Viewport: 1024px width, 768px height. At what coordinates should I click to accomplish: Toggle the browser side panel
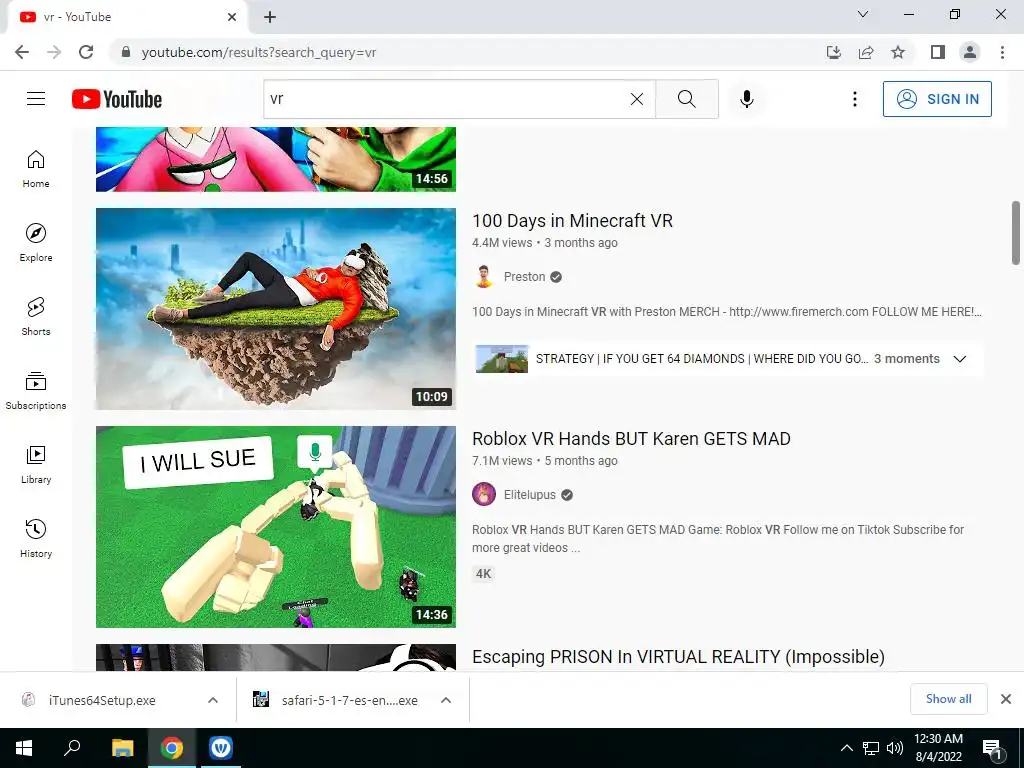pyautogui.click(x=938, y=52)
